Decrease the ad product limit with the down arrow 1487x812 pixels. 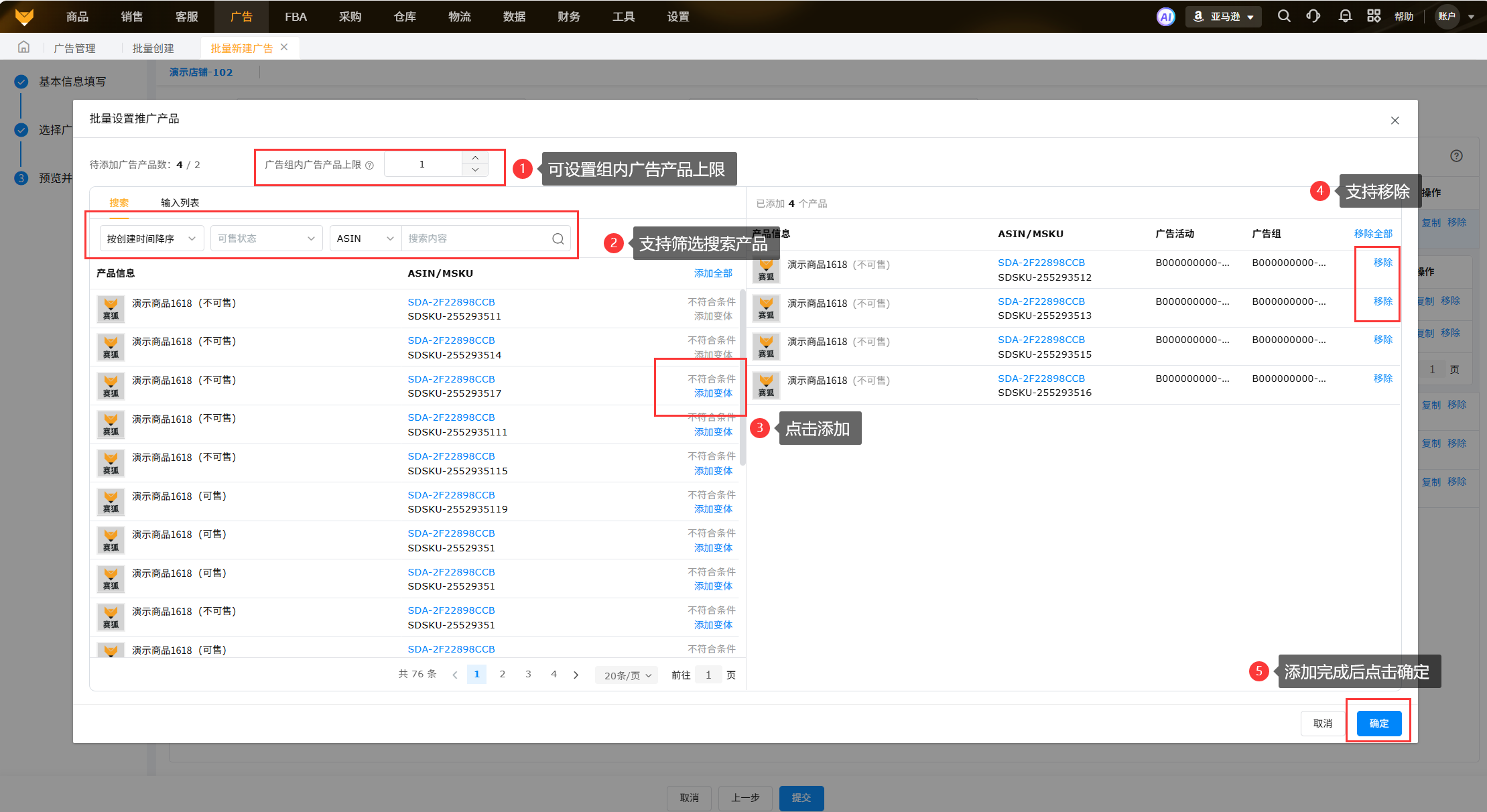pos(475,170)
